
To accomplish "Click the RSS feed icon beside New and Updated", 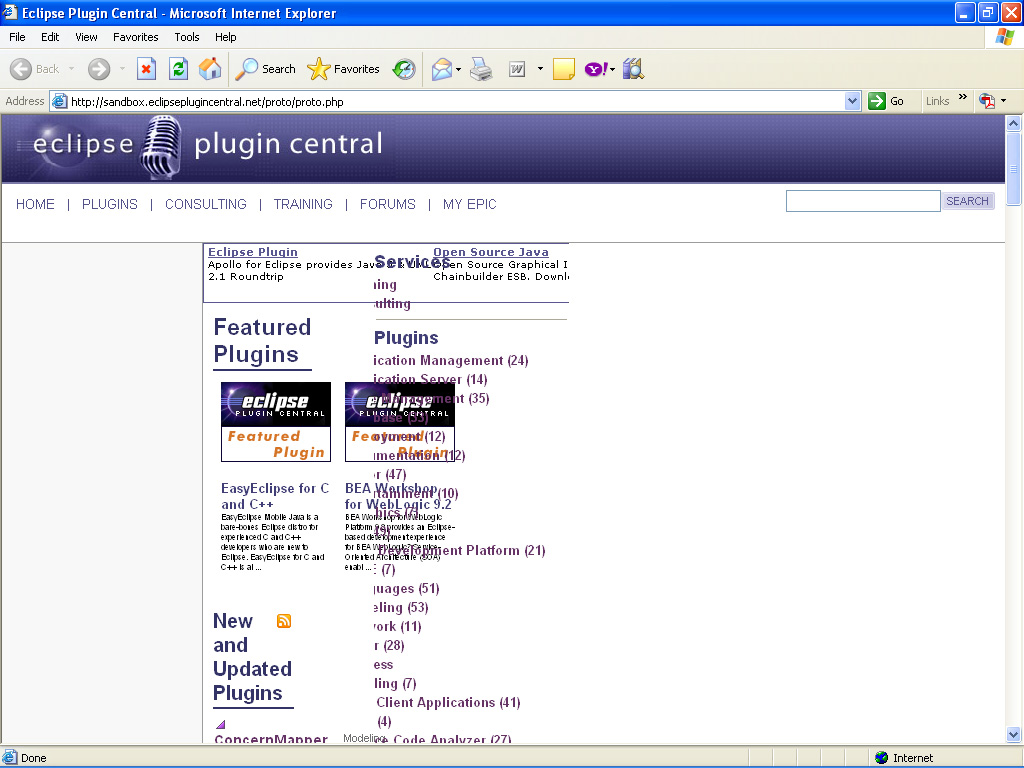I will 283,621.
